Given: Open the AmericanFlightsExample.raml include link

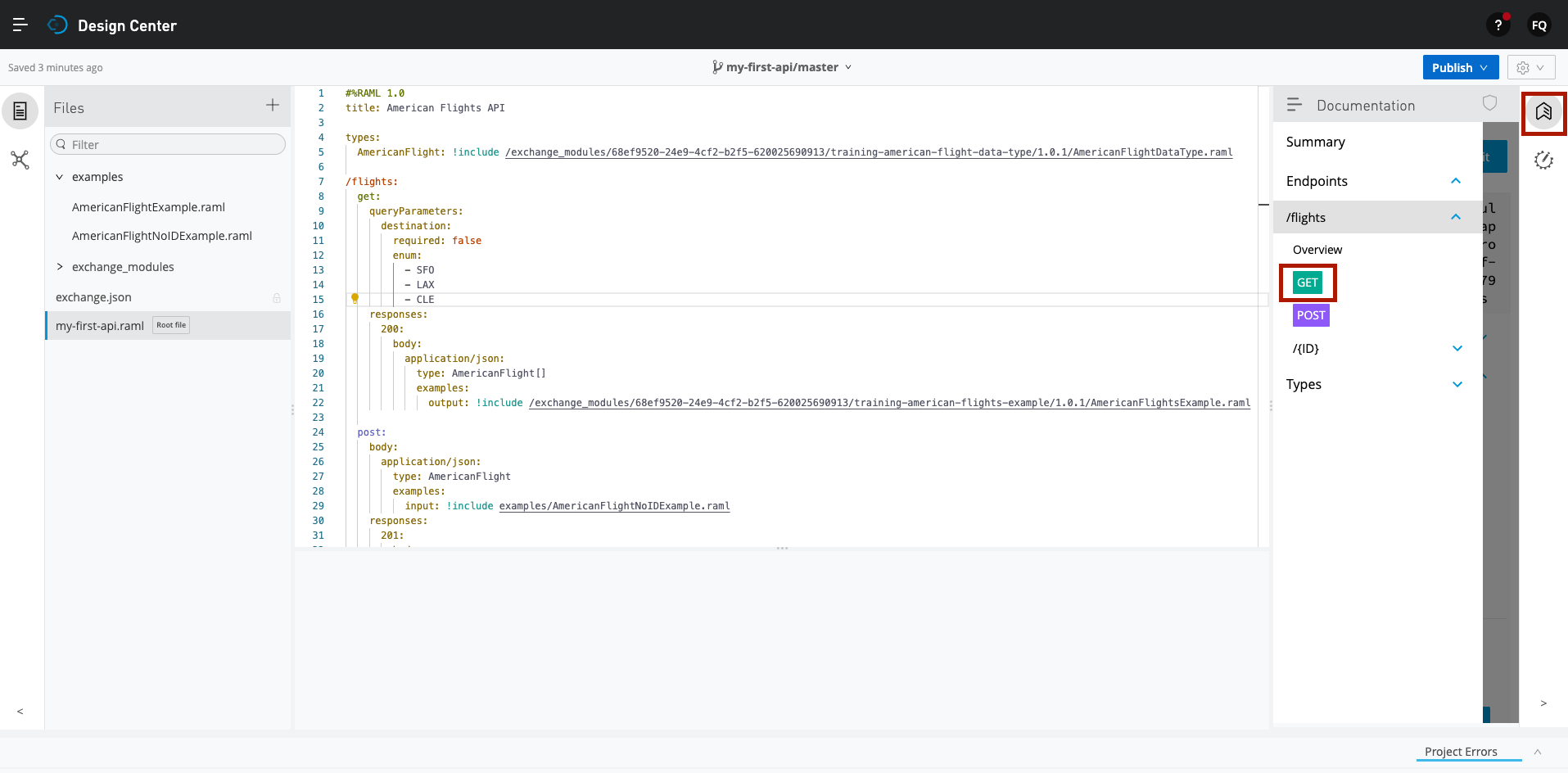Looking at the screenshot, I should 889,403.
